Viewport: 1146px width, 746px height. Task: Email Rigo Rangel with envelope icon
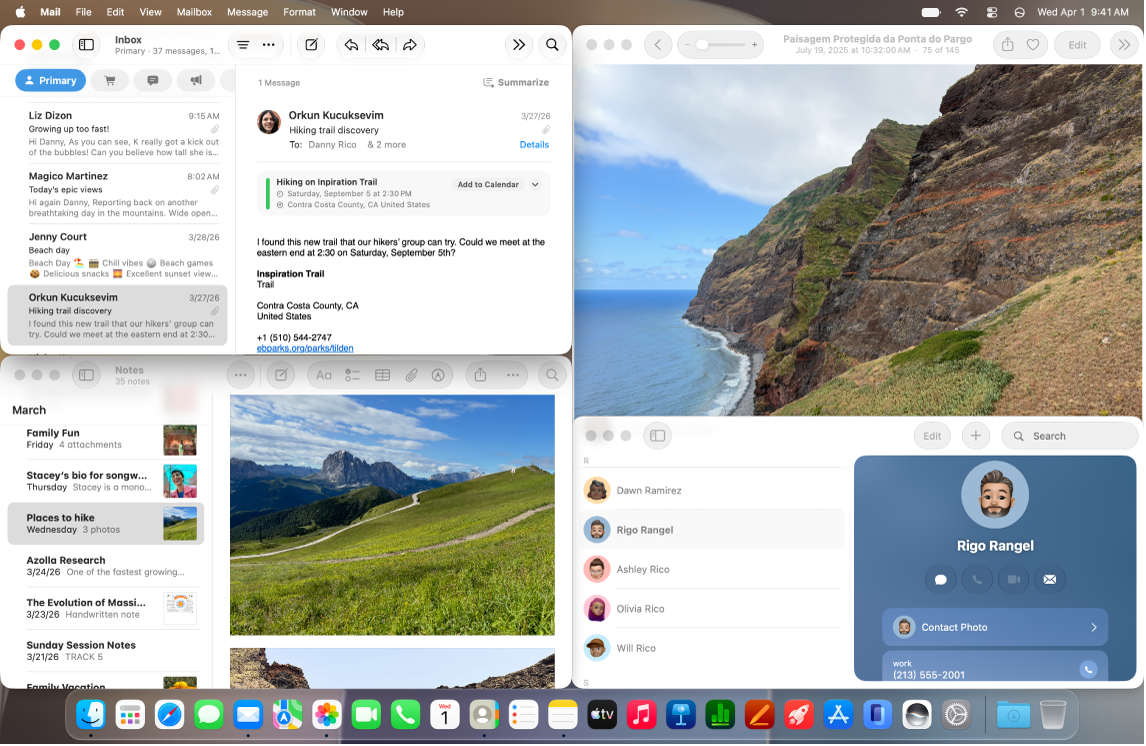click(x=1050, y=579)
